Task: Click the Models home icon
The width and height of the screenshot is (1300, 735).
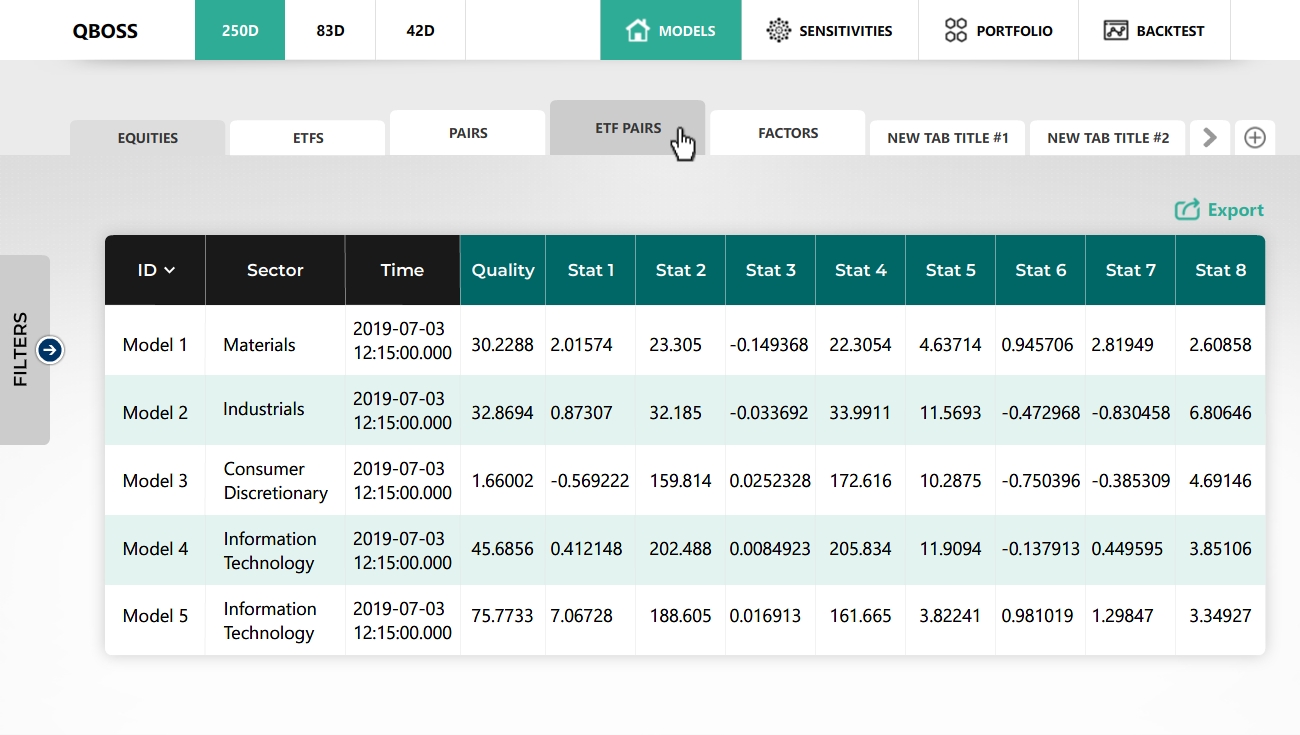Action: click(x=637, y=30)
